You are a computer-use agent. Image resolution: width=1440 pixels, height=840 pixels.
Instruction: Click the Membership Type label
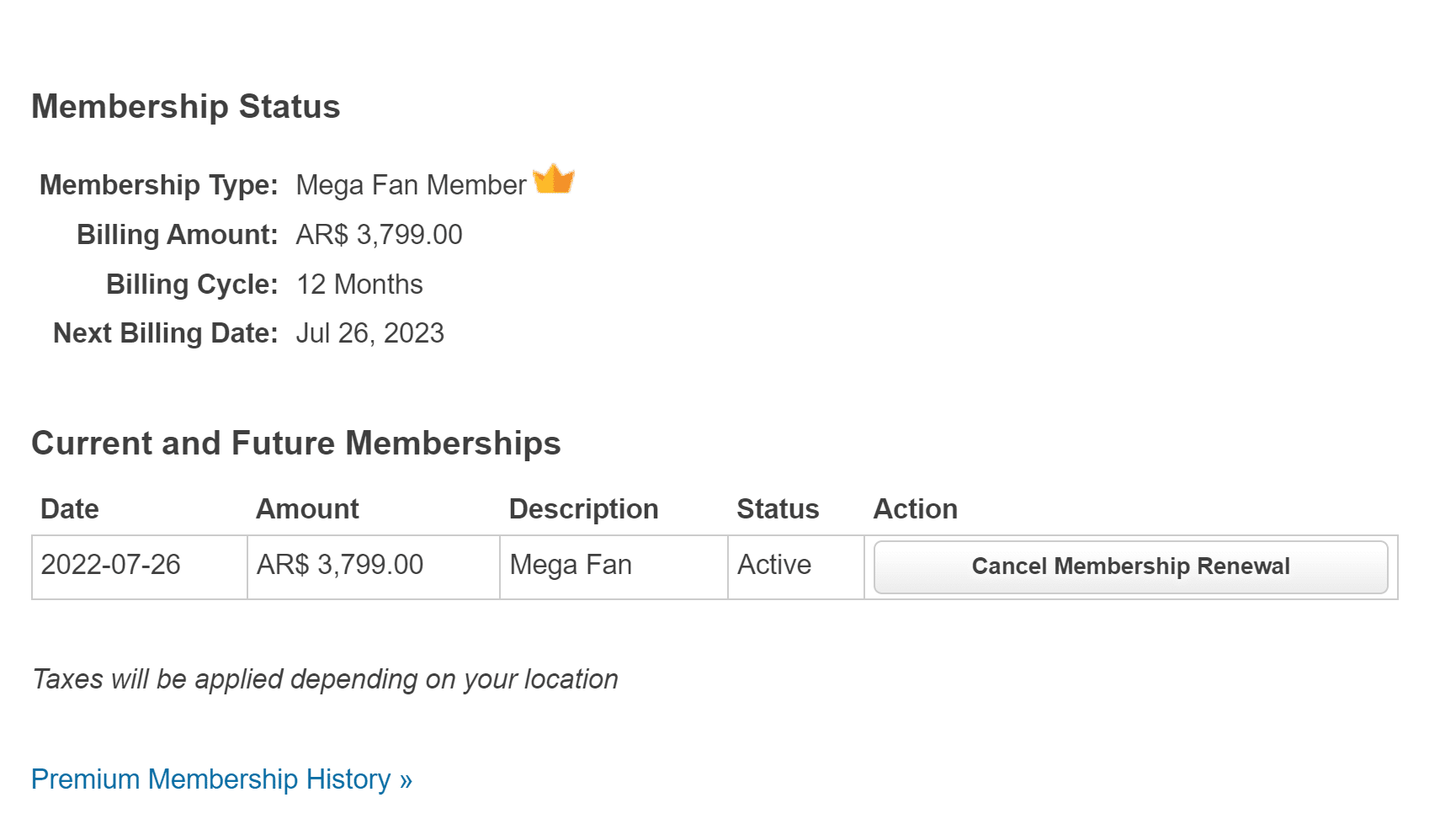tap(159, 185)
